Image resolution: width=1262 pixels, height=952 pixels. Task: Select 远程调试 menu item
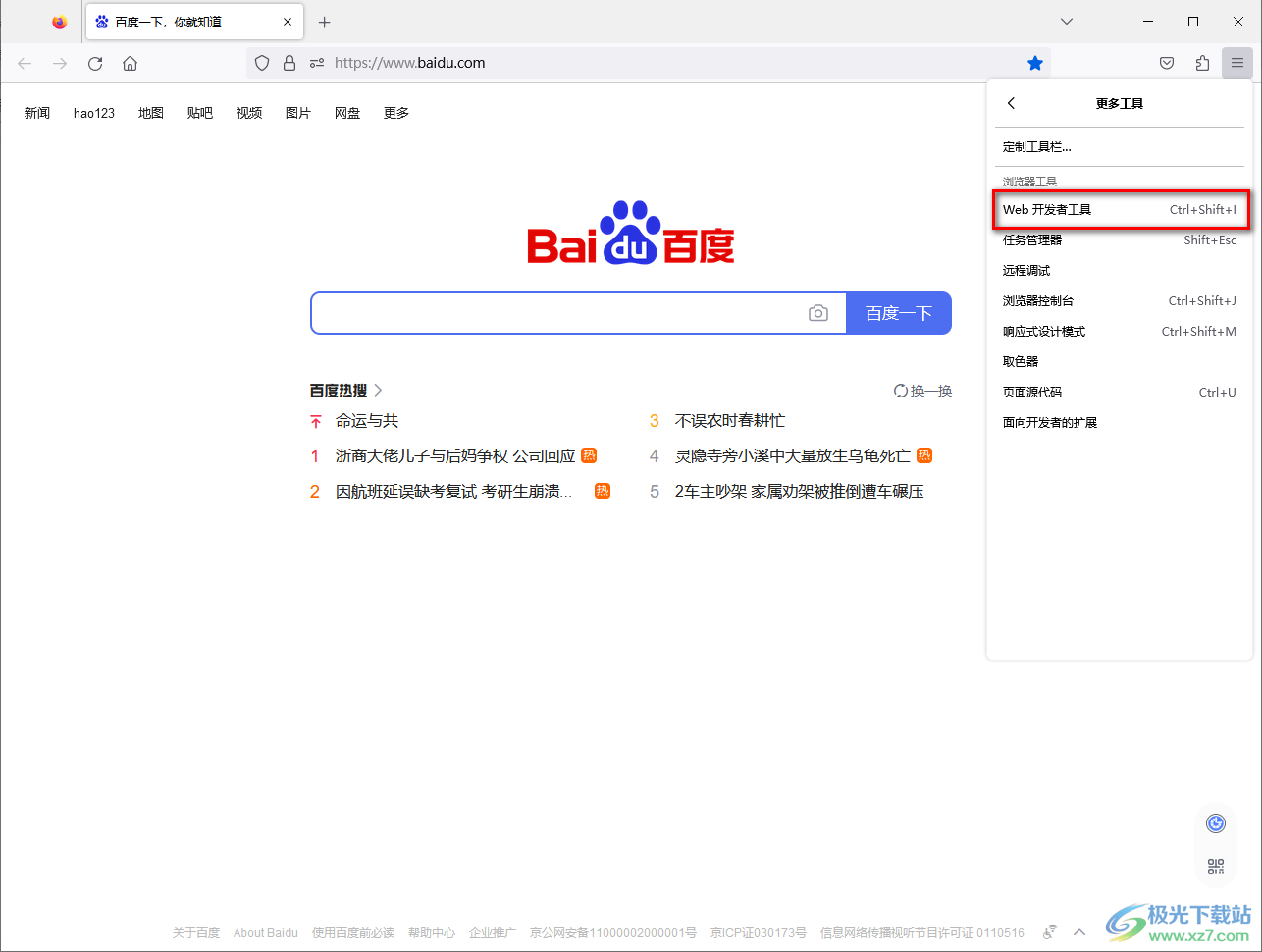point(1120,270)
